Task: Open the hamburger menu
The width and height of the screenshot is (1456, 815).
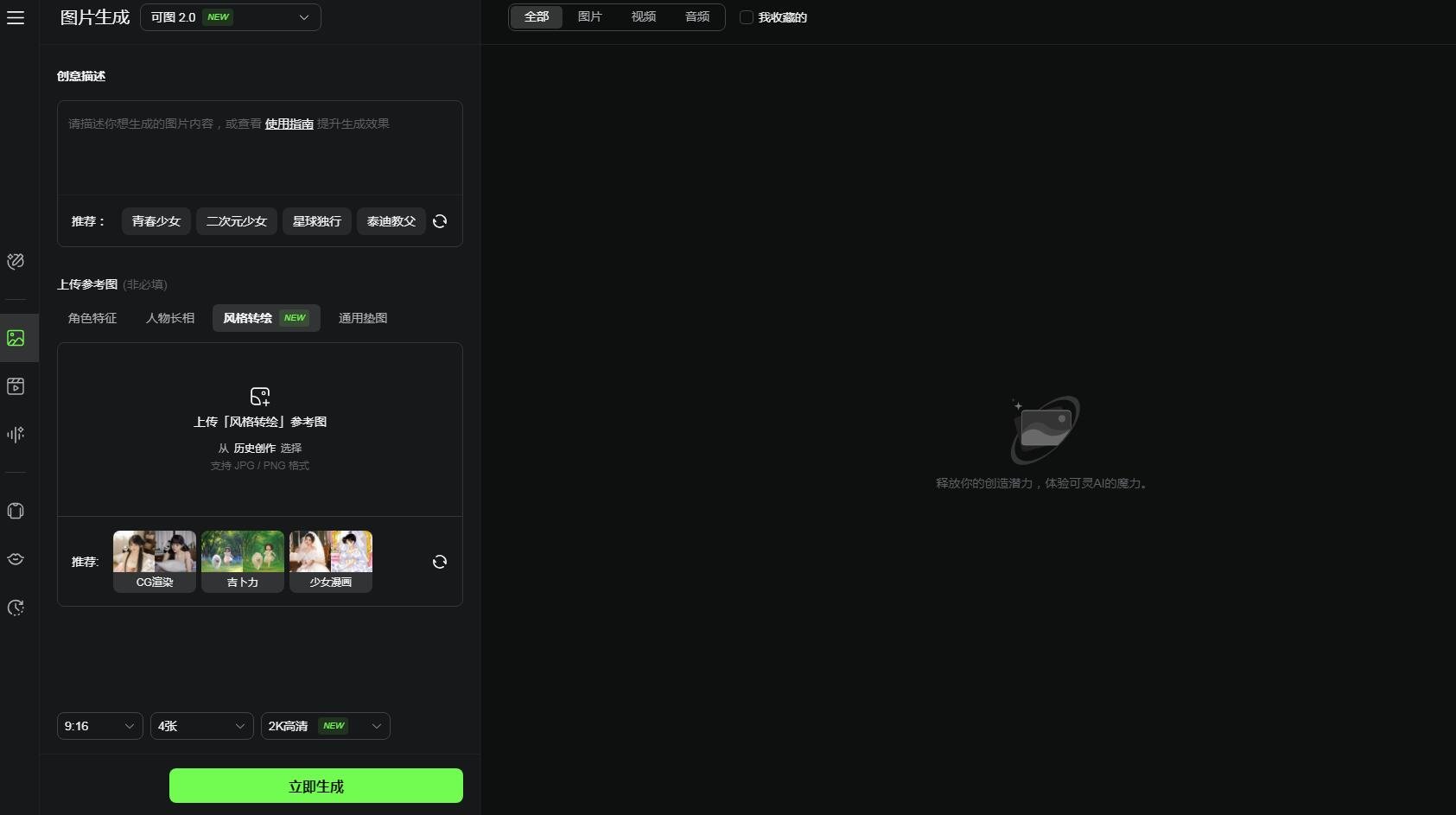Action: pyautogui.click(x=16, y=17)
